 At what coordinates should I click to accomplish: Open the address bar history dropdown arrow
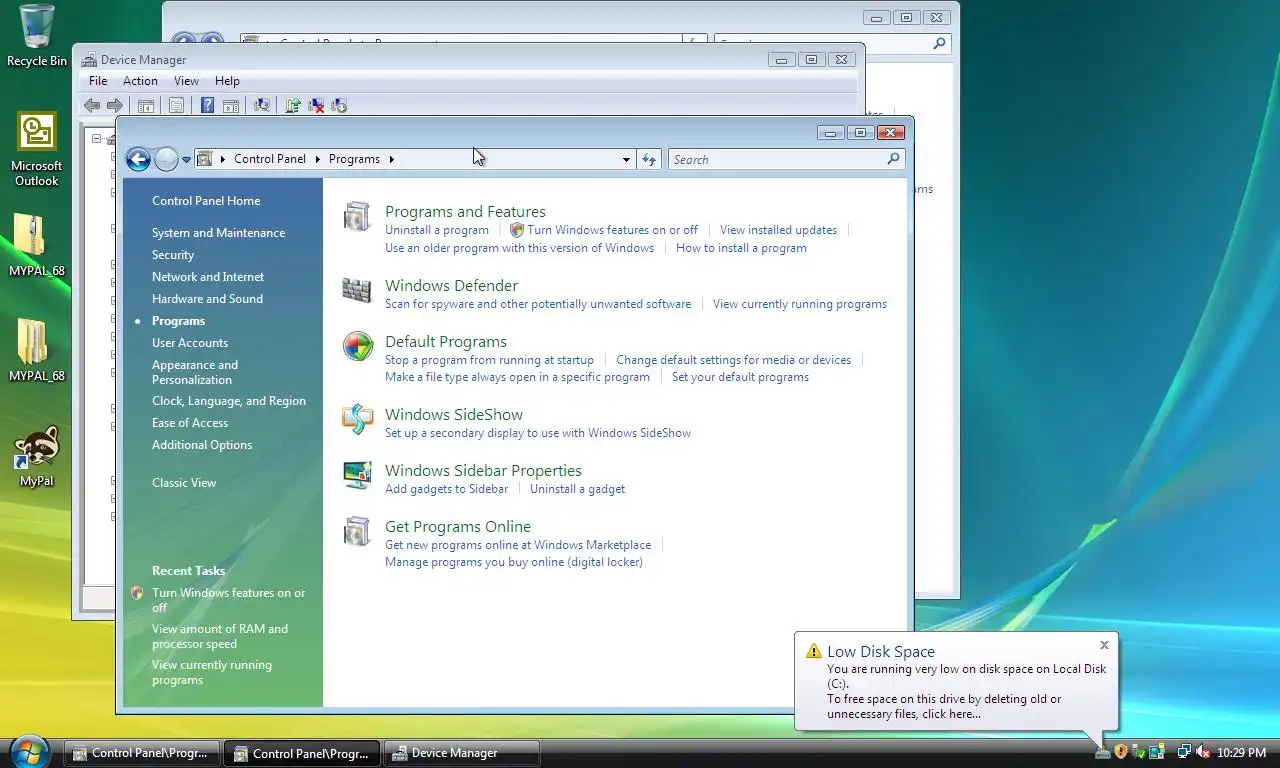(x=626, y=159)
